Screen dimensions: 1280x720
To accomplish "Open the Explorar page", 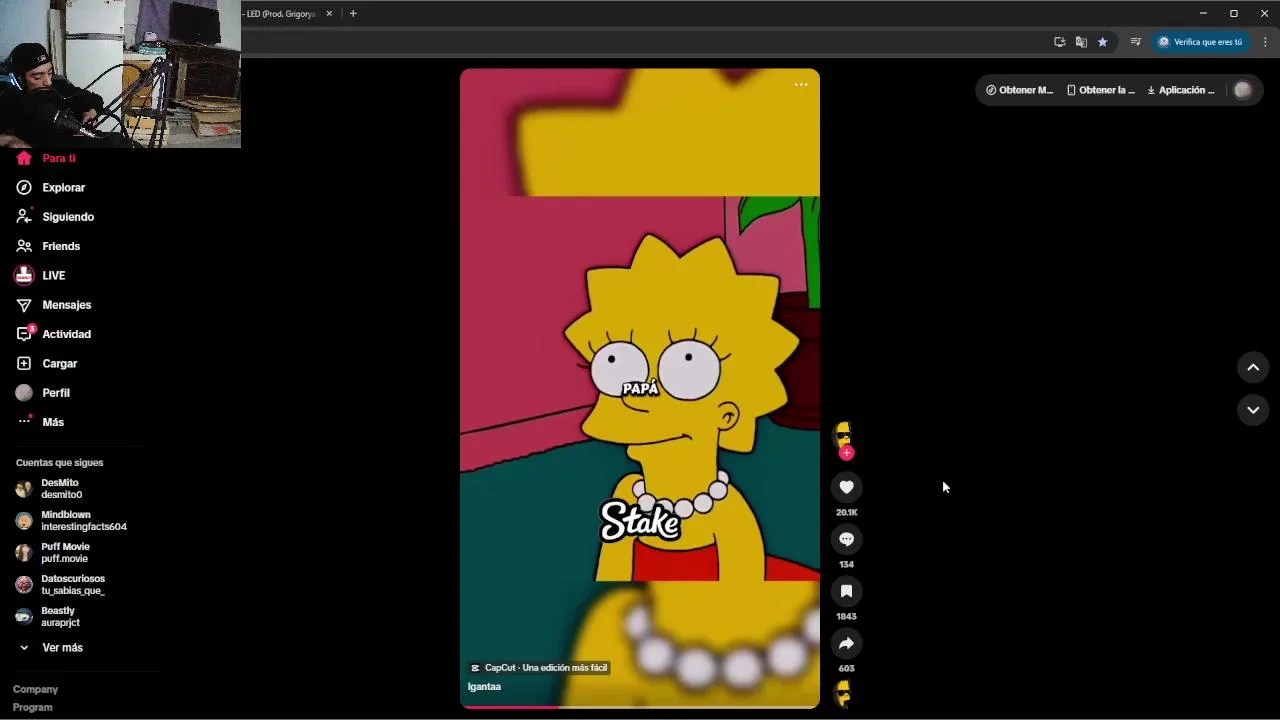I will (x=63, y=187).
